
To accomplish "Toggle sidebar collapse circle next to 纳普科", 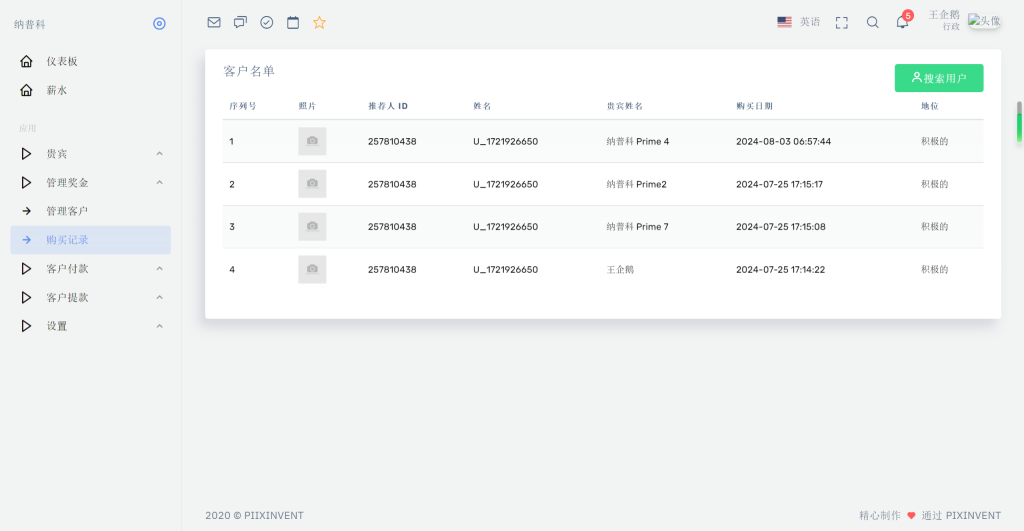I will pos(159,24).
